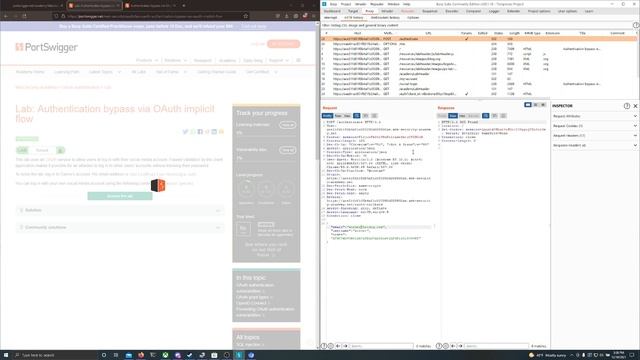
Task: Click the PortSwigger logo on the web page
Action: (46, 47)
